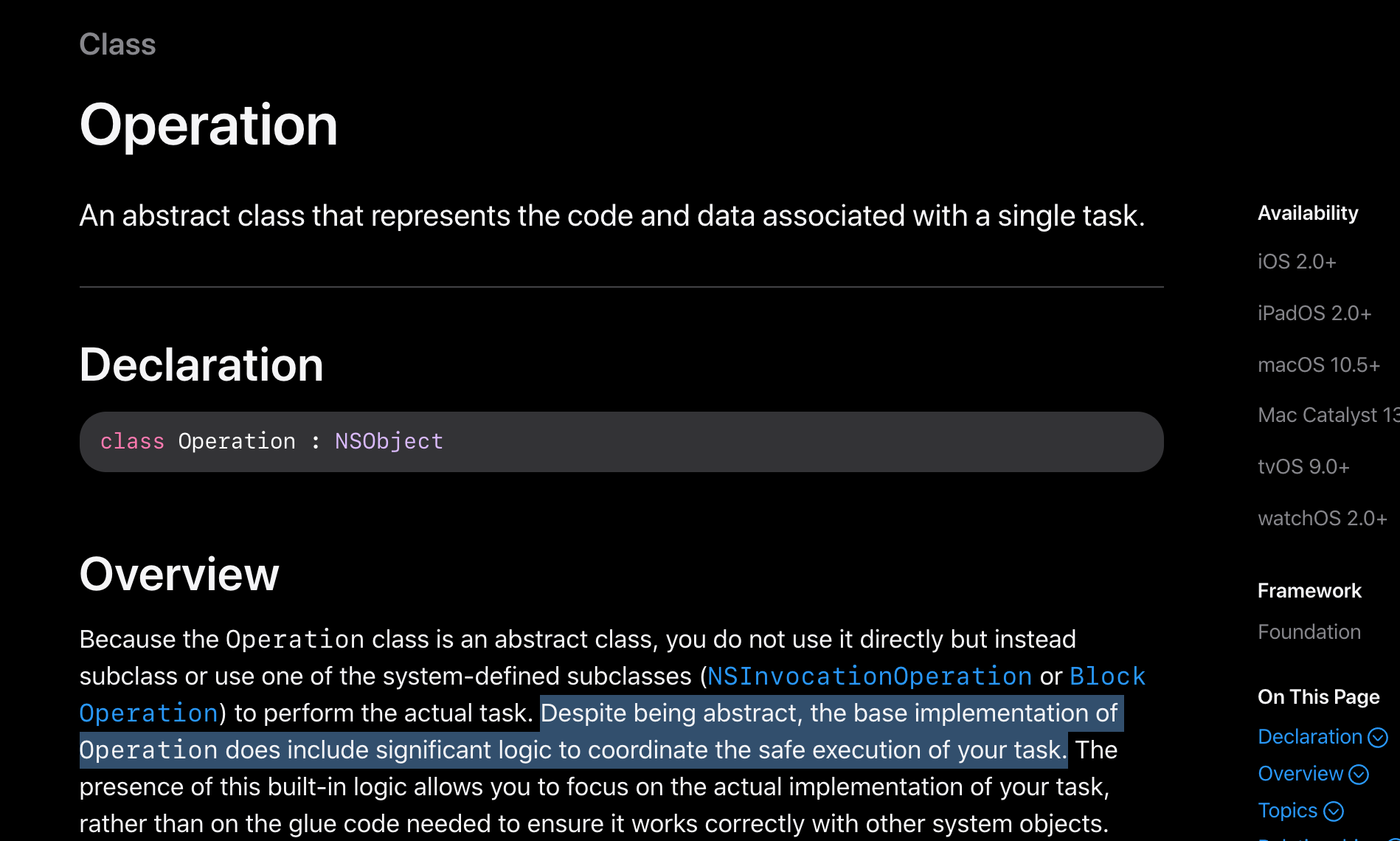Open the BlockOperation link
Viewport: 1400px width, 841px height.
coord(1107,676)
